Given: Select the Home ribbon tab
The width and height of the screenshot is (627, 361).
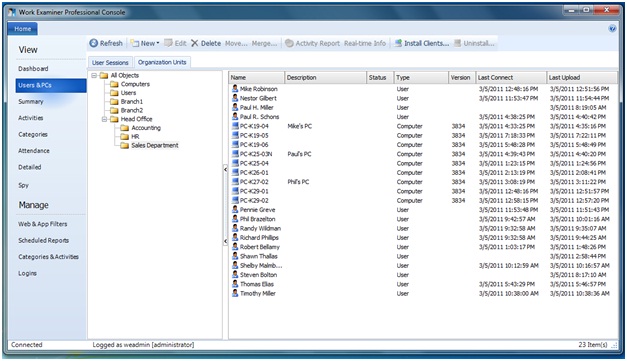Looking at the screenshot, I should 23,29.
